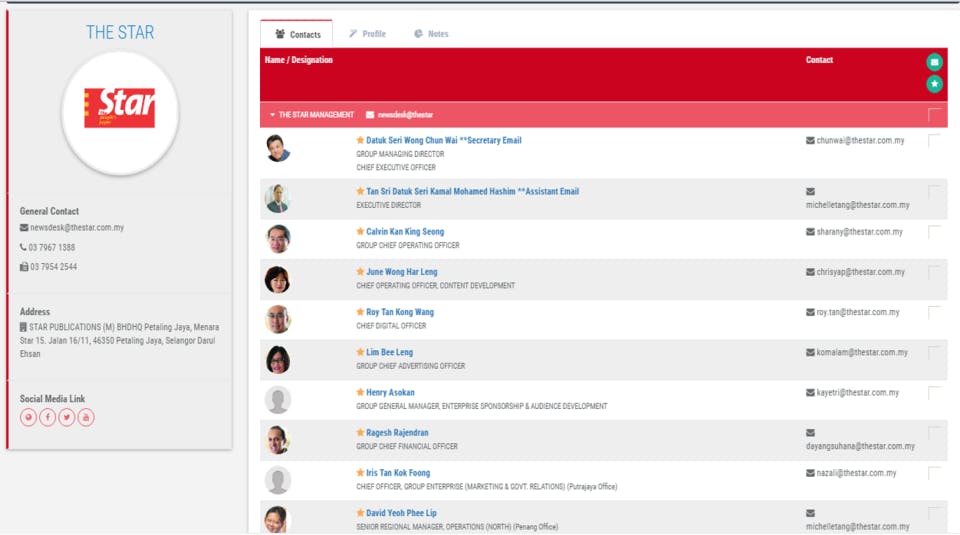960x535 pixels.
Task: Tick checkbox for Calvin Kan King Seong
Action: (934, 232)
